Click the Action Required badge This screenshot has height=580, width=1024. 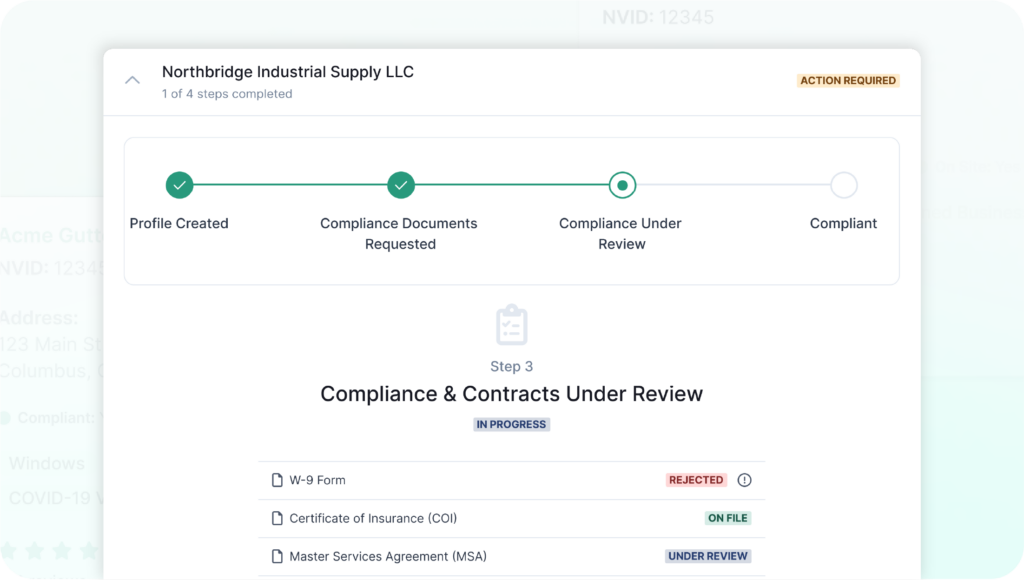tap(848, 81)
